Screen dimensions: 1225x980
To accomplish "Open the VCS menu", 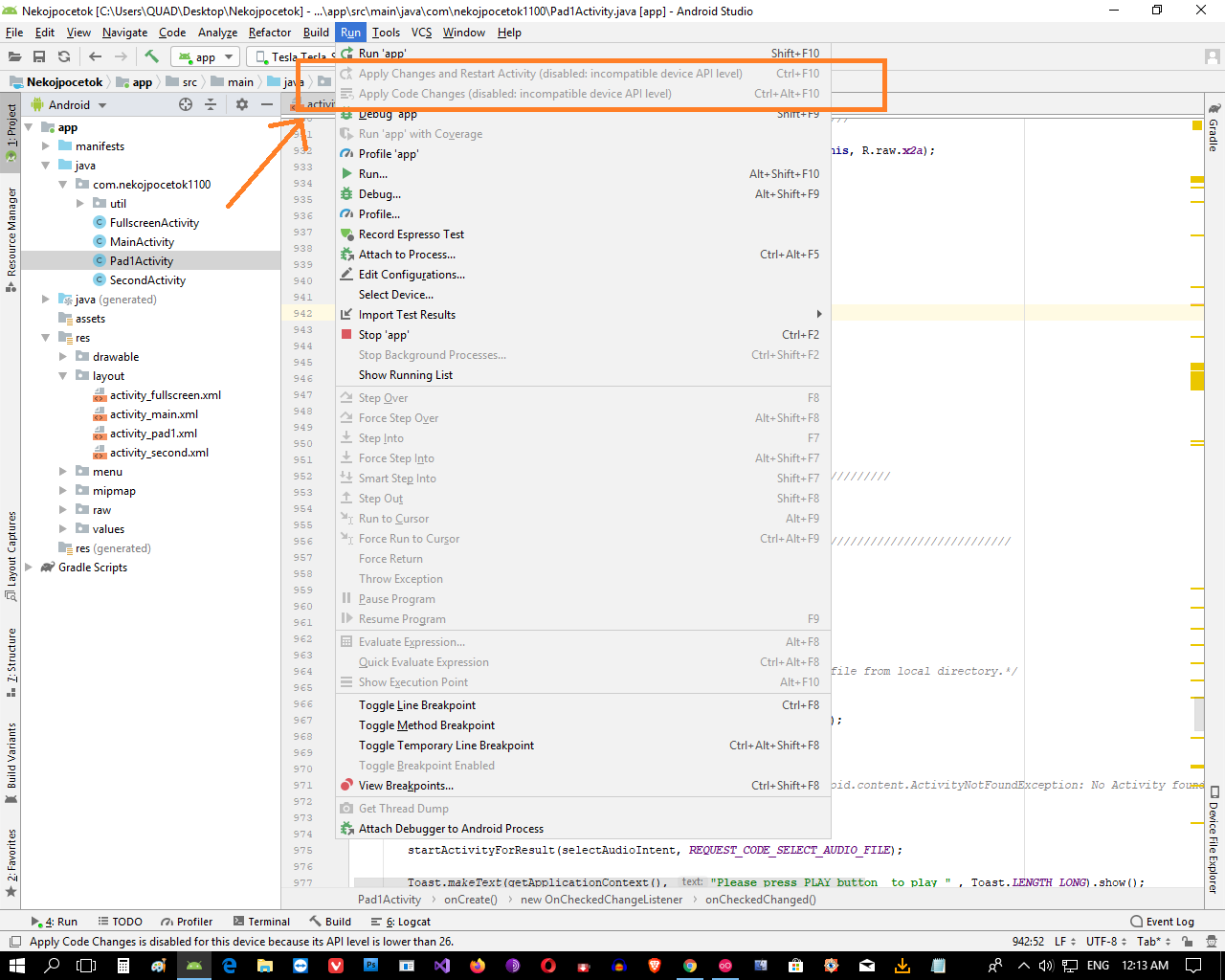I will pos(421,33).
